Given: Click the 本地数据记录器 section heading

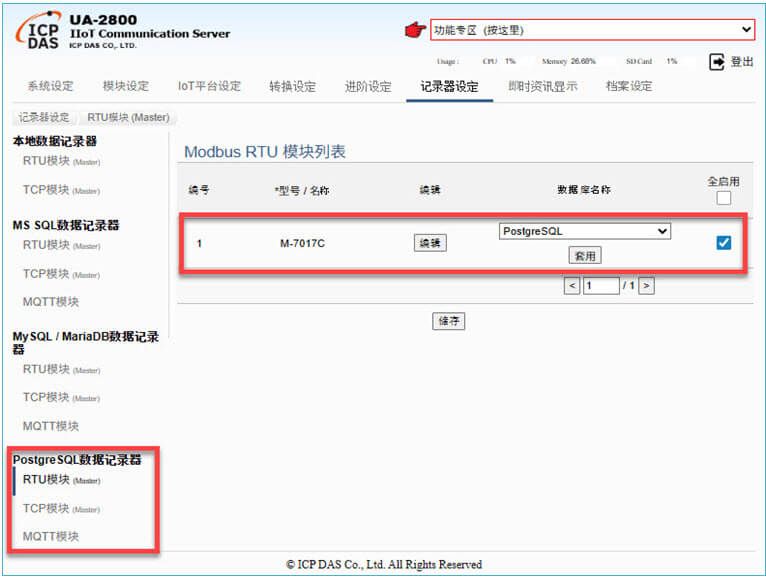Looking at the screenshot, I should tap(55, 141).
